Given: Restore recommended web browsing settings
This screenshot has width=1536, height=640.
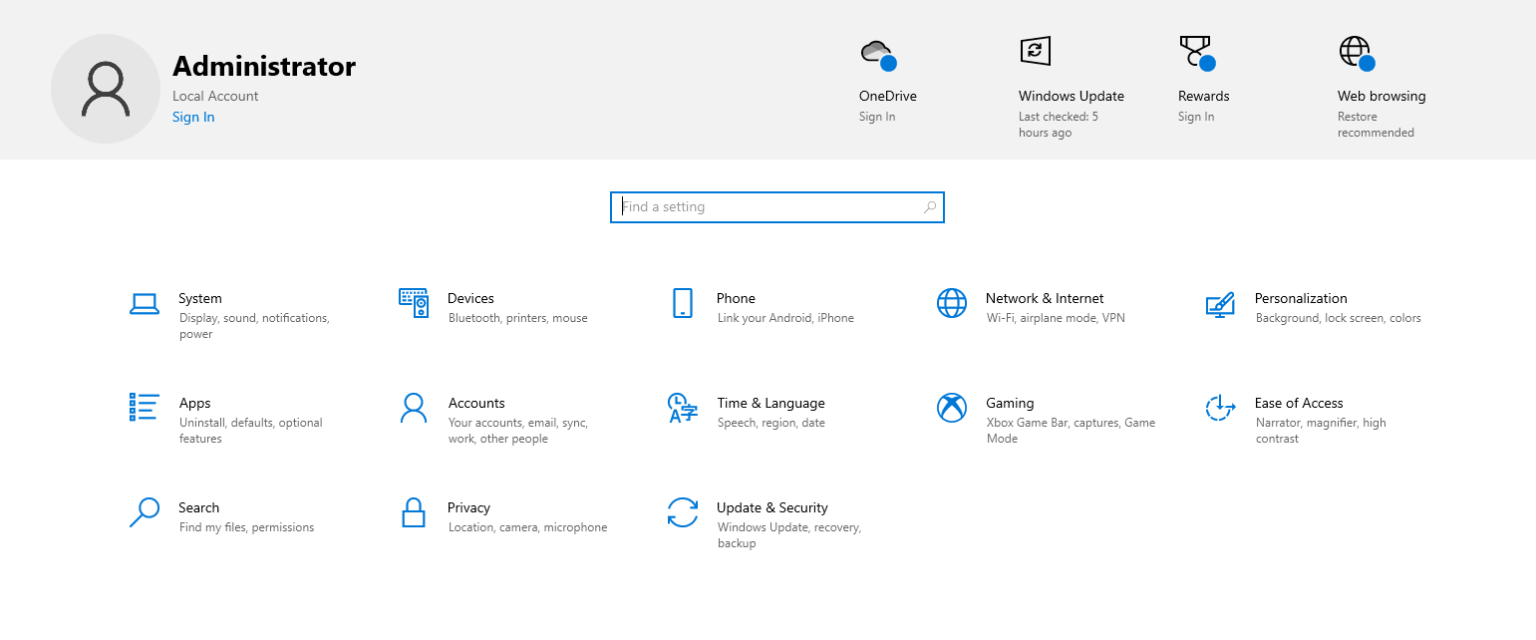Looking at the screenshot, I should point(1355,51).
